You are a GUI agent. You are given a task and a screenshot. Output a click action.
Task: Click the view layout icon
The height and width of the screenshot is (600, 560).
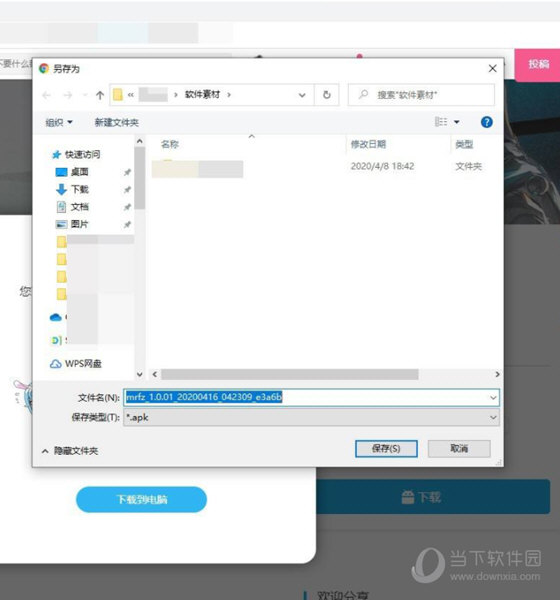pyautogui.click(x=441, y=122)
